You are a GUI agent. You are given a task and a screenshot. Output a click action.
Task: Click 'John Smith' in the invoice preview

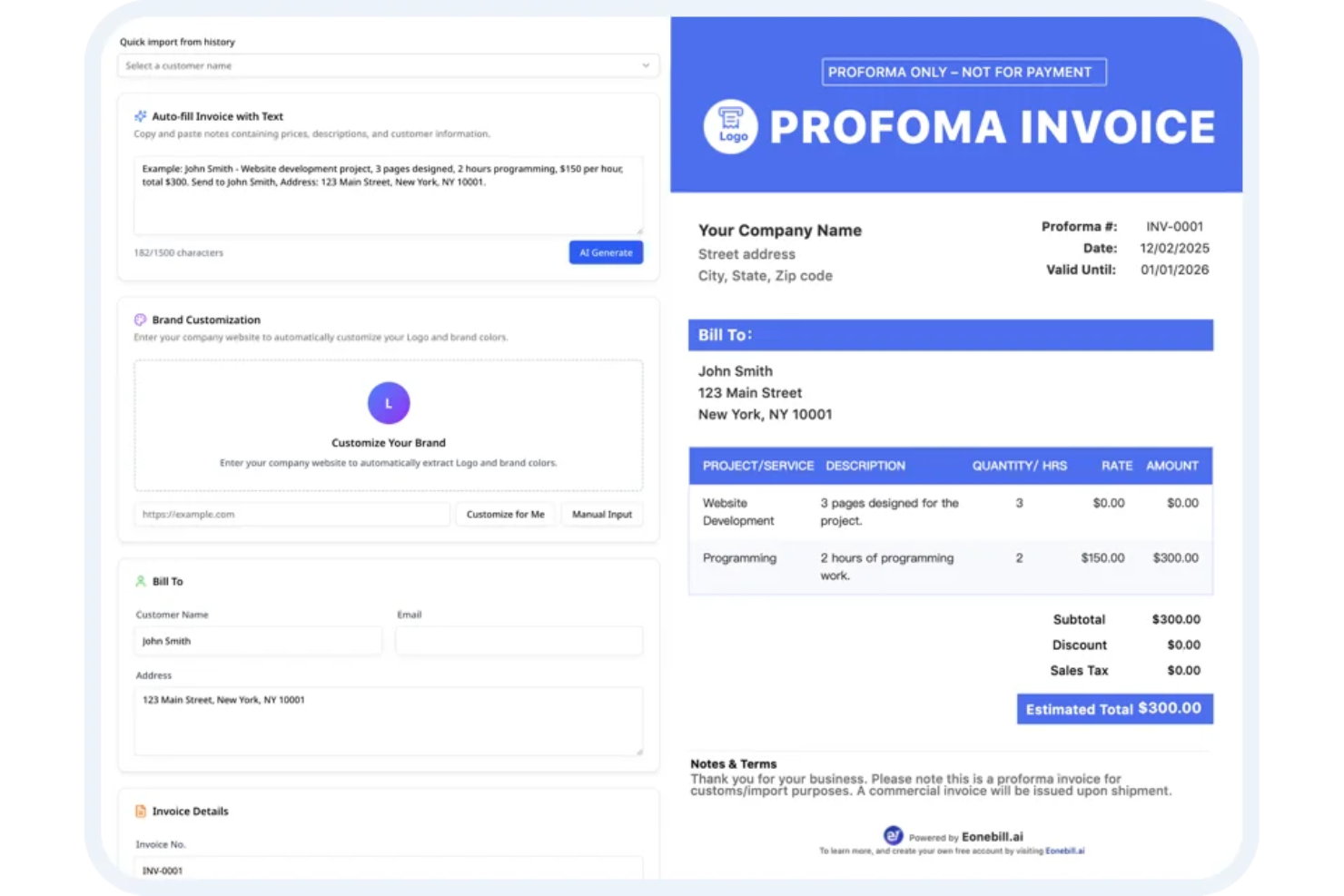coord(736,371)
